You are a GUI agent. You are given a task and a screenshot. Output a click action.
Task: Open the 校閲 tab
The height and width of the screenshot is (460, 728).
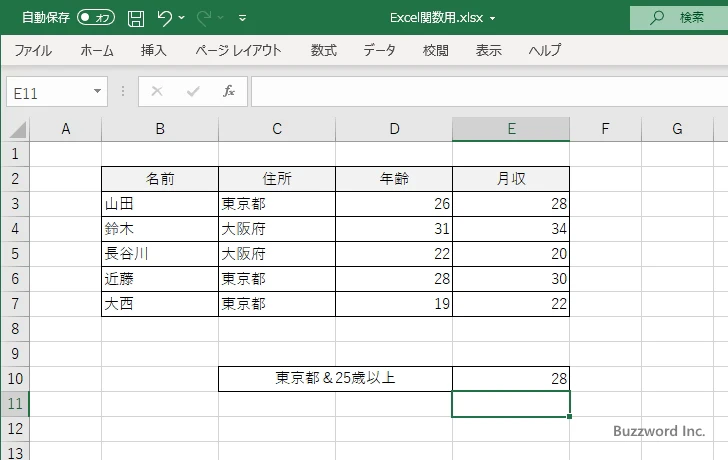point(436,50)
